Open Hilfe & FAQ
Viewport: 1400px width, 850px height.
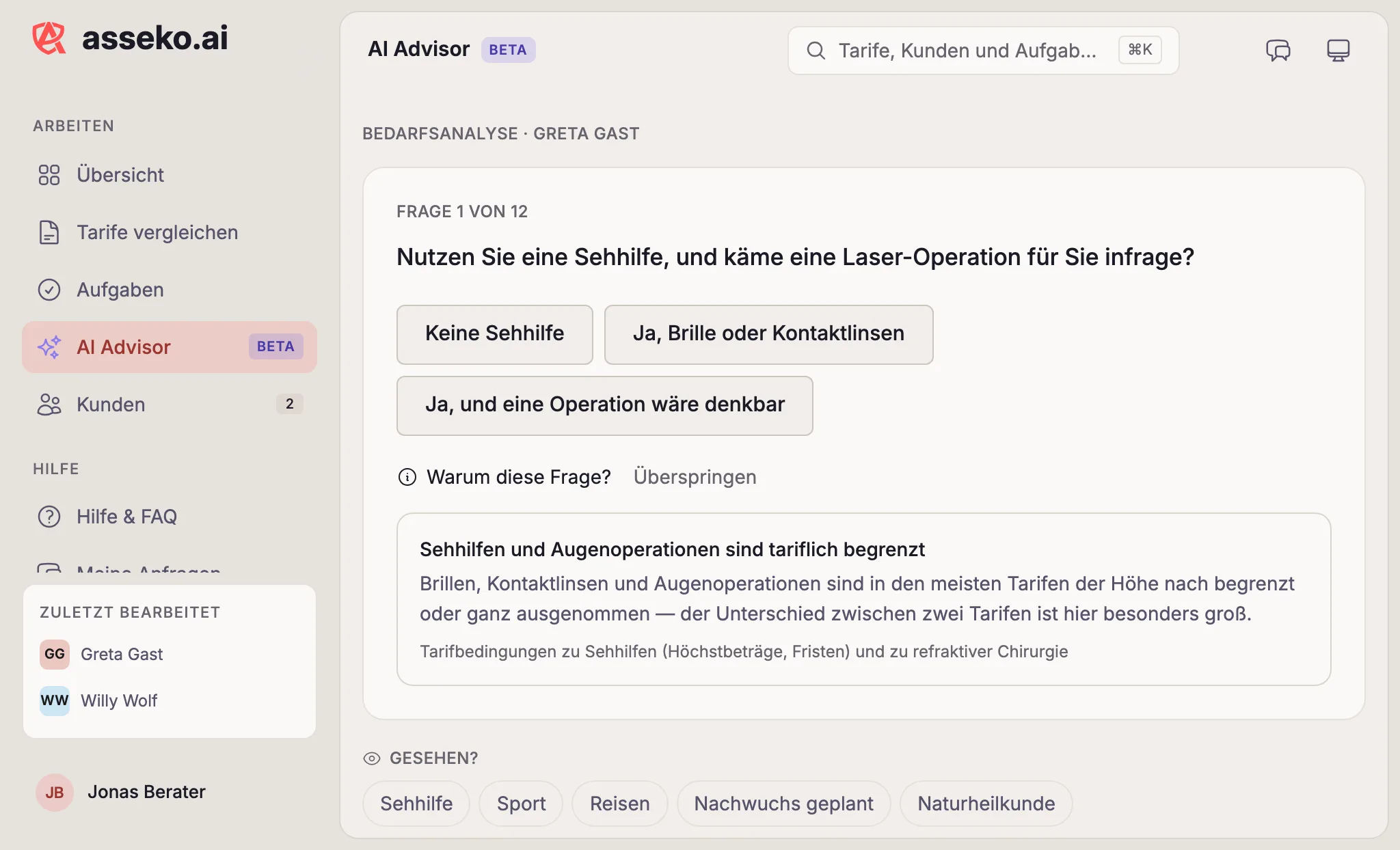pyautogui.click(x=170, y=517)
